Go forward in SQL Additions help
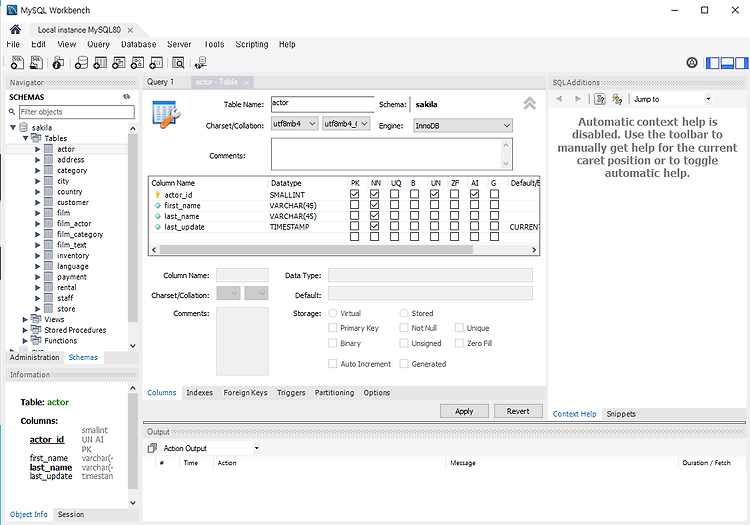The height and width of the screenshot is (525, 750). coord(578,99)
